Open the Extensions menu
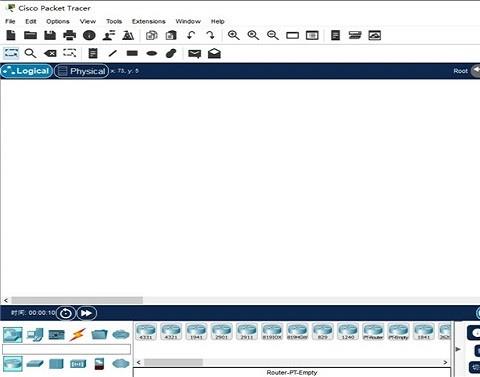Viewport: 480px width, 377px height. click(x=149, y=21)
